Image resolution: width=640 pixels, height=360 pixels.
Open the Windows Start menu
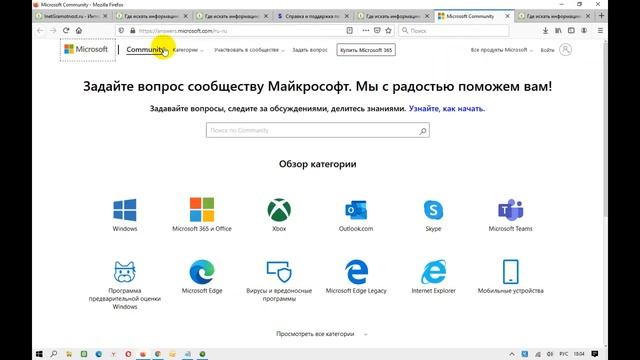(39, 354)
